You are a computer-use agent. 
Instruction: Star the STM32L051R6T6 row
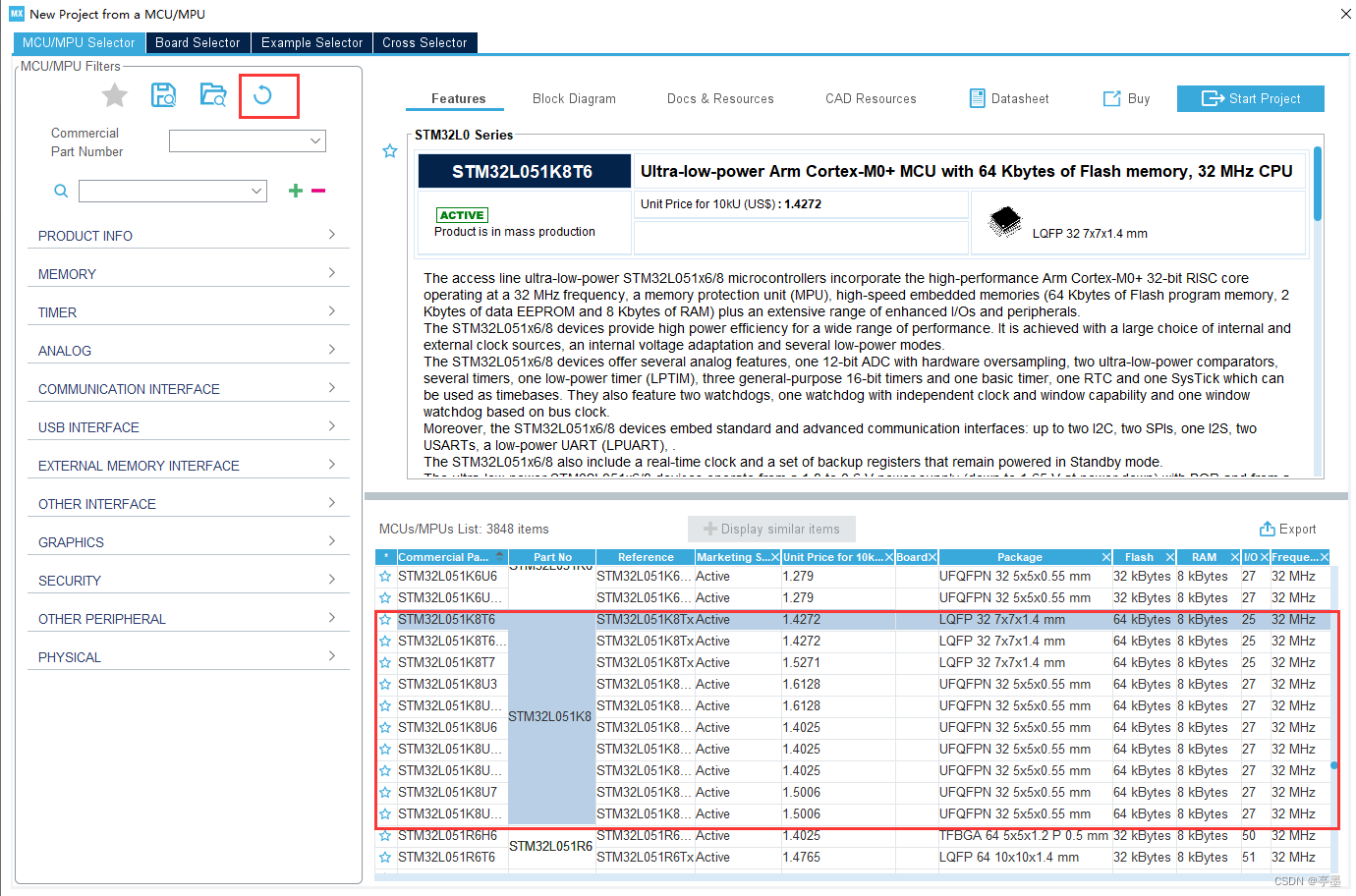[x=385, y=858]
